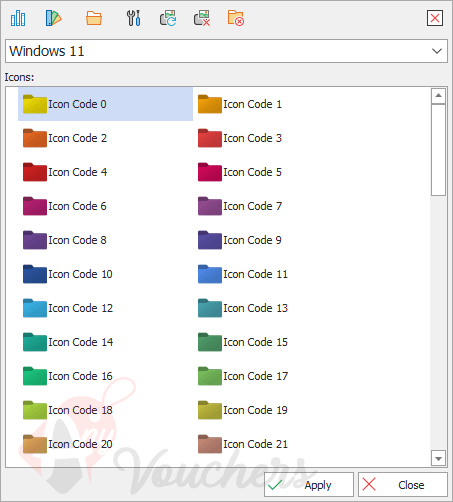Click the blue bar chart toolbar icon
This screenshot has height=502, width=453.
[18, 18]
